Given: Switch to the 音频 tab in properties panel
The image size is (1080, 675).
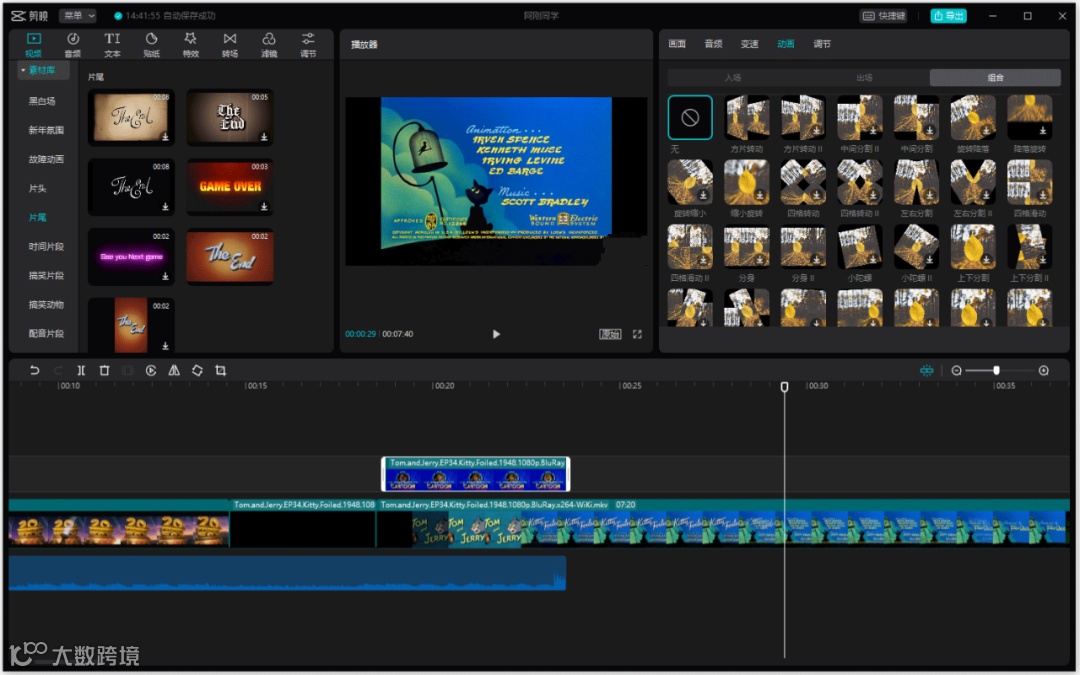Looking at the screenshot, I should [714, 44].
